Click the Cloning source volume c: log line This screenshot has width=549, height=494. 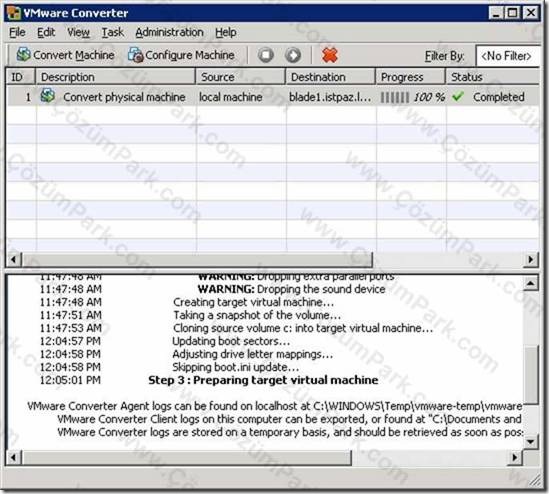(x=303, y=328)
